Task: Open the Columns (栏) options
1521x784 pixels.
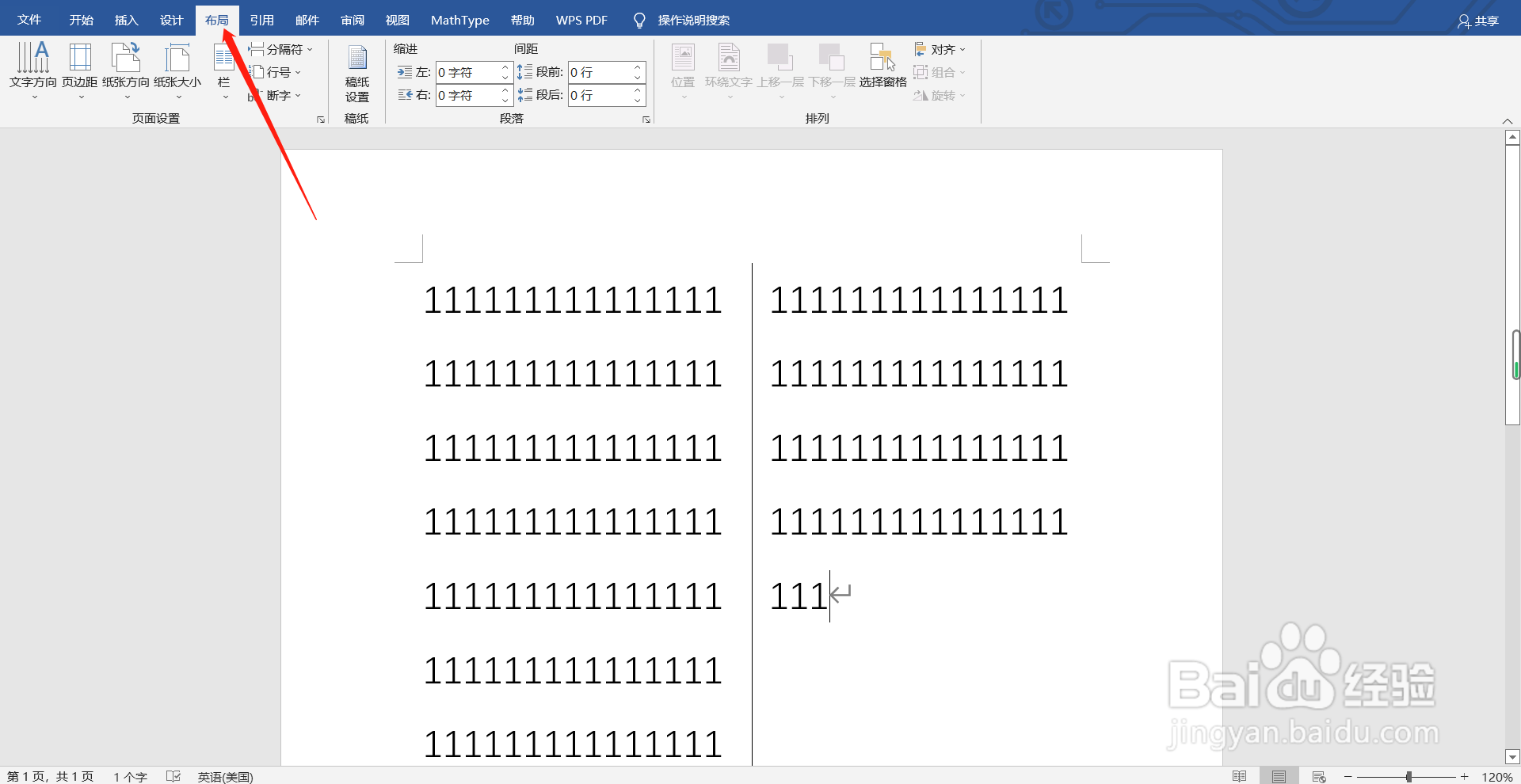Action: tap(224, 70)
